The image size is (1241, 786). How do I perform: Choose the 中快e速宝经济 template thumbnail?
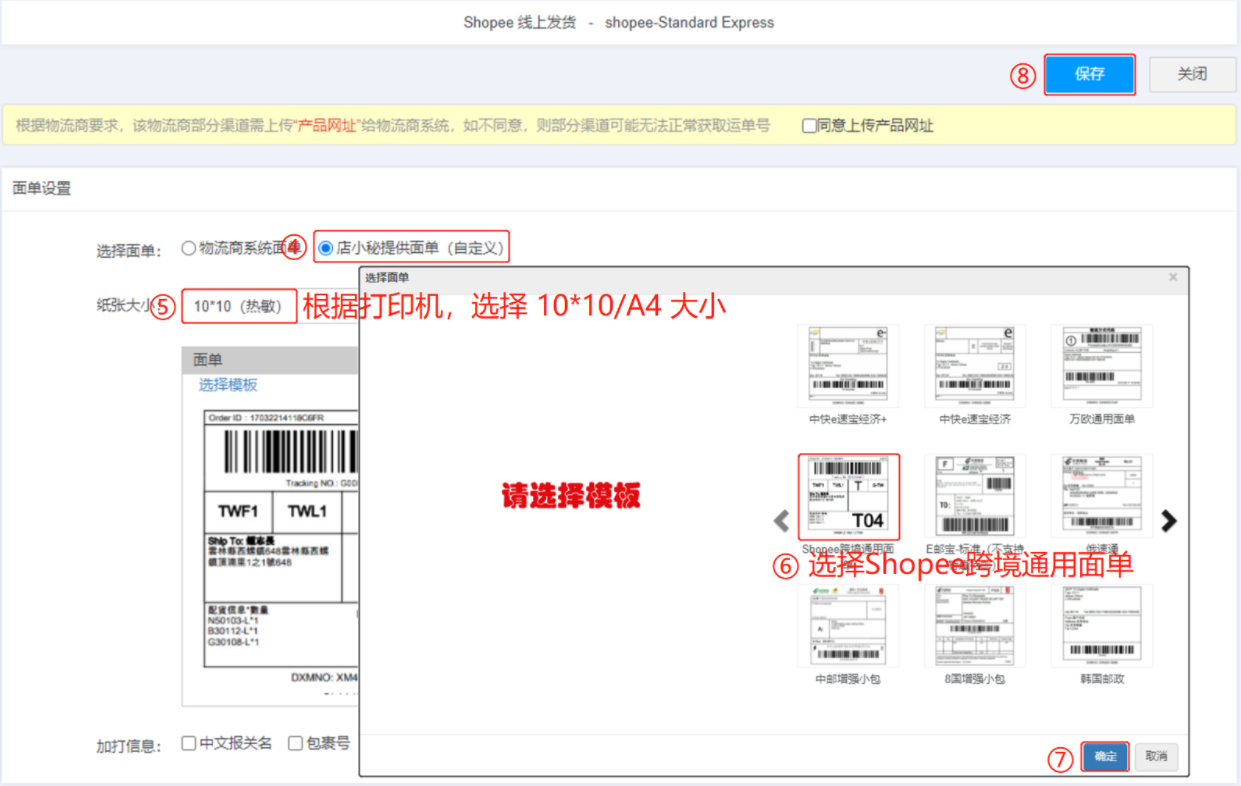(975, 366)
